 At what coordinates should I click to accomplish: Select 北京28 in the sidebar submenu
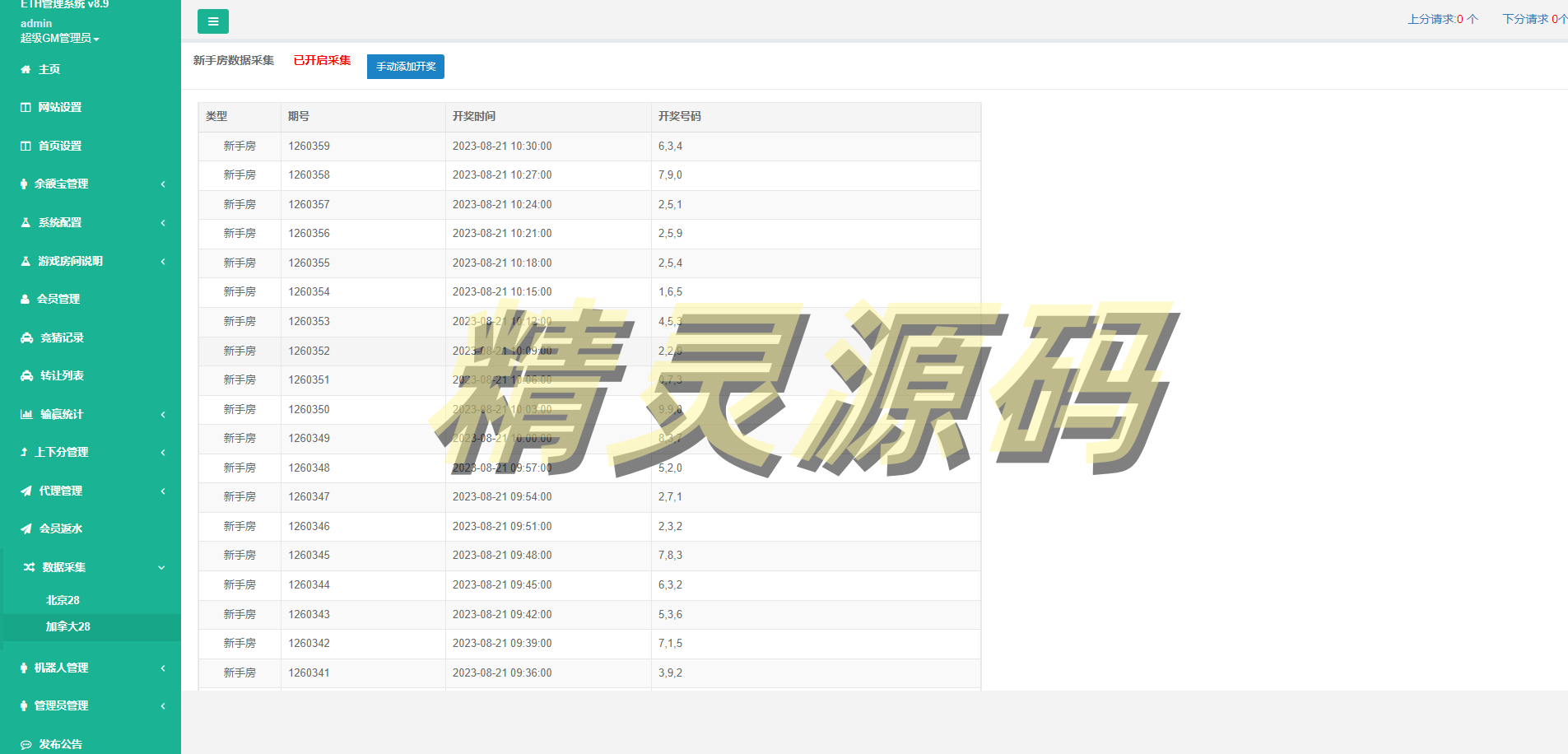pos(63,601)
